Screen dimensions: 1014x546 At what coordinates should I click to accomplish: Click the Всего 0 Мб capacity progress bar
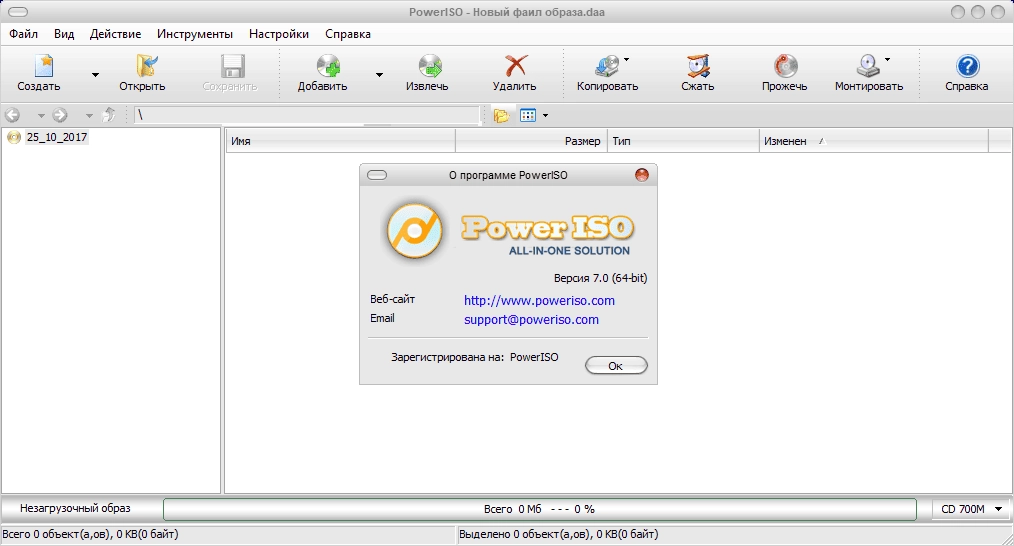[x=539, y=509]
